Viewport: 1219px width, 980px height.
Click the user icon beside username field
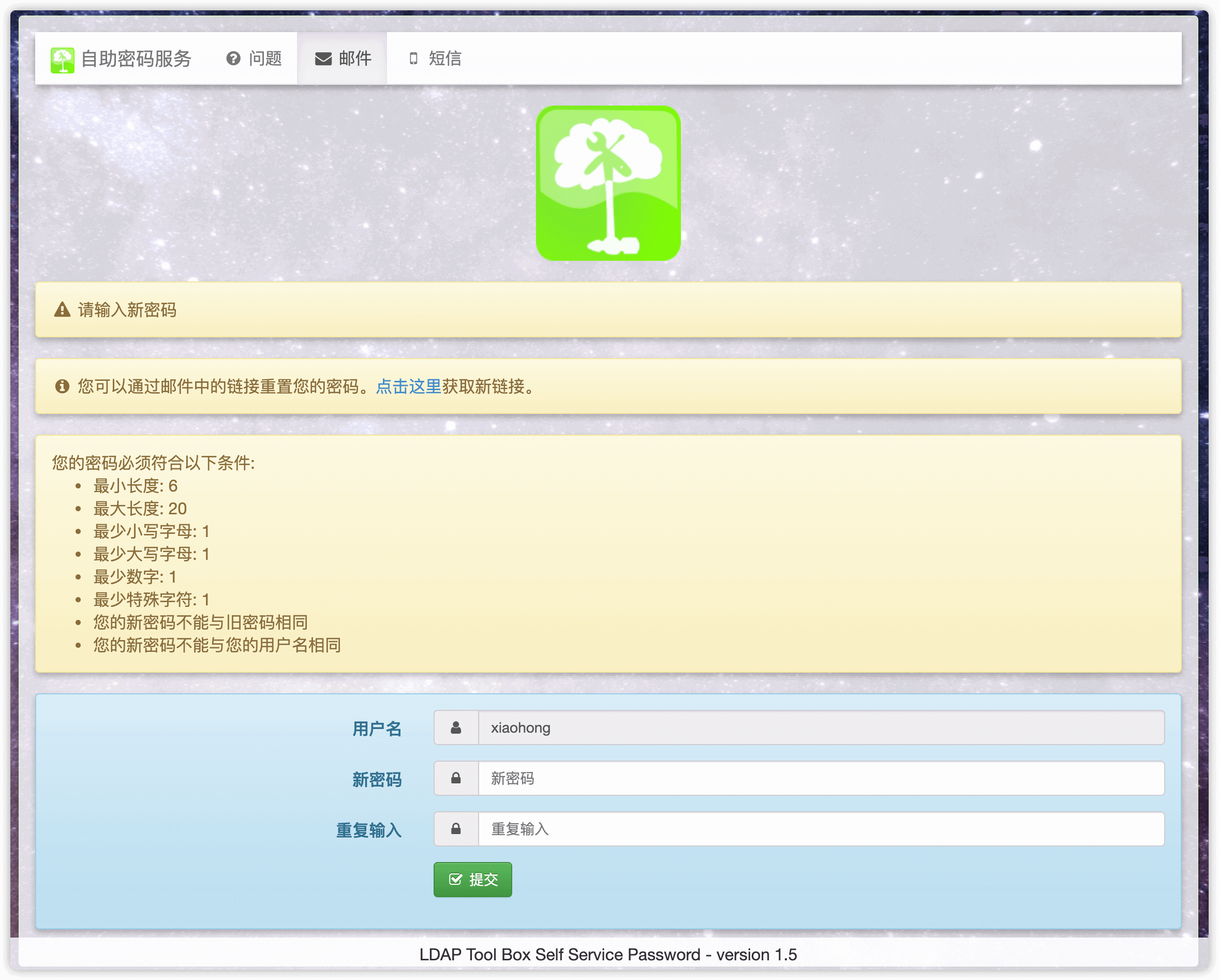point(456,727)
